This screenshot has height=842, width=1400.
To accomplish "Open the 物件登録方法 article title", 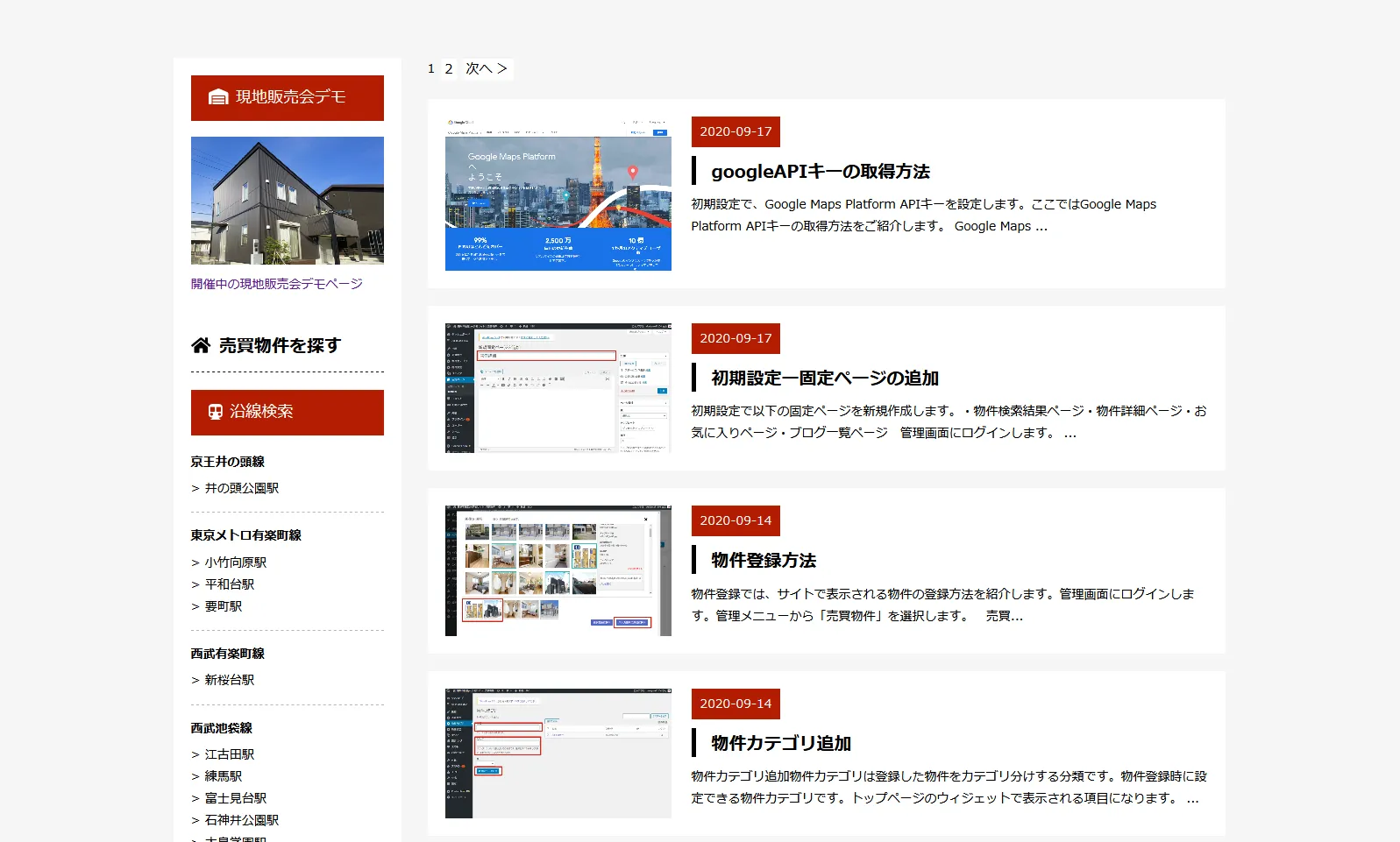I will 763,561.
